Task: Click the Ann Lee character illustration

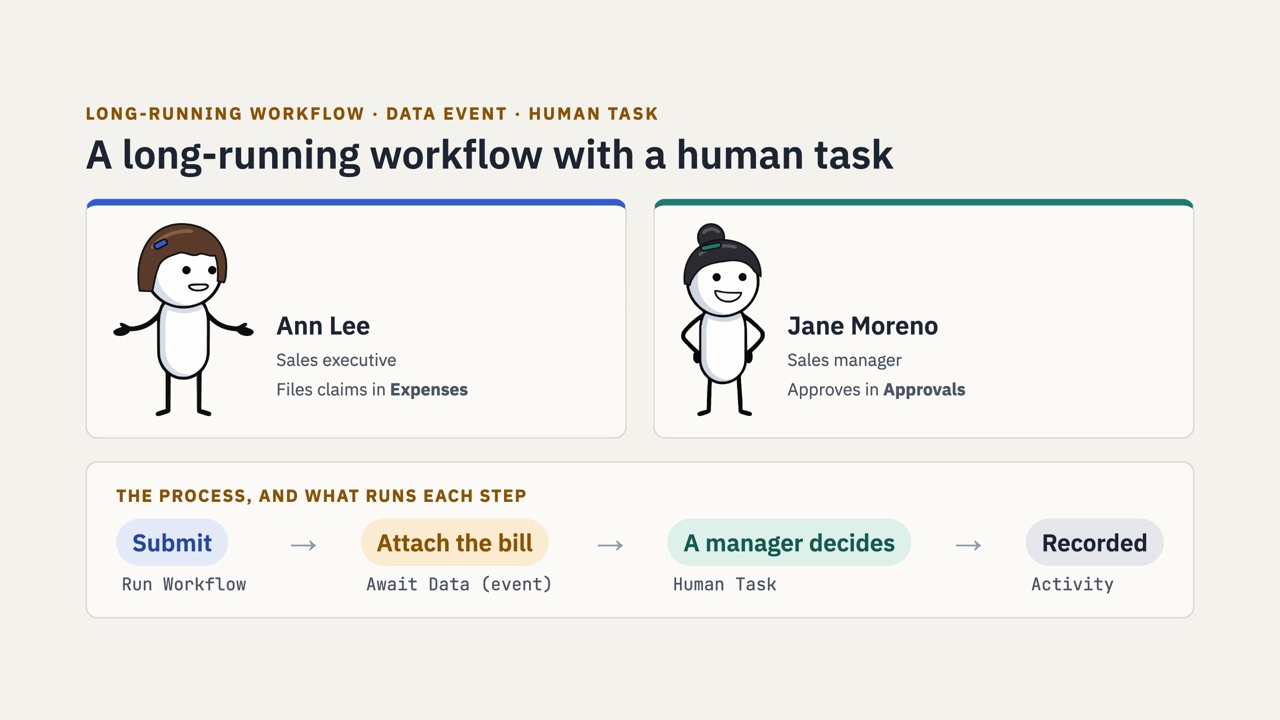Action: coord(183,320)
